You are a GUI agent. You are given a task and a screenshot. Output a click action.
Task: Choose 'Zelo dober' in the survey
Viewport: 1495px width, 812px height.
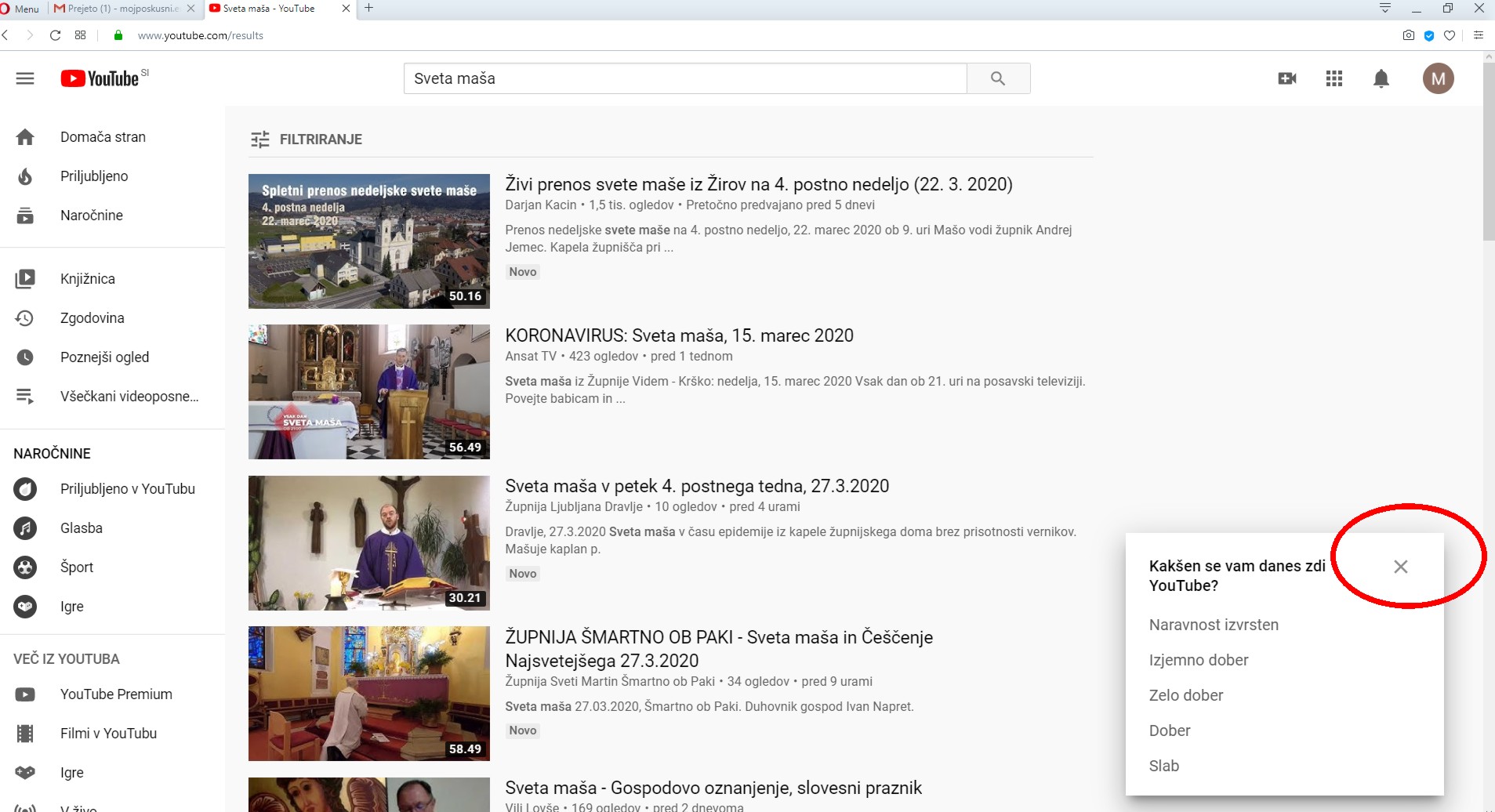point(1185,695)
